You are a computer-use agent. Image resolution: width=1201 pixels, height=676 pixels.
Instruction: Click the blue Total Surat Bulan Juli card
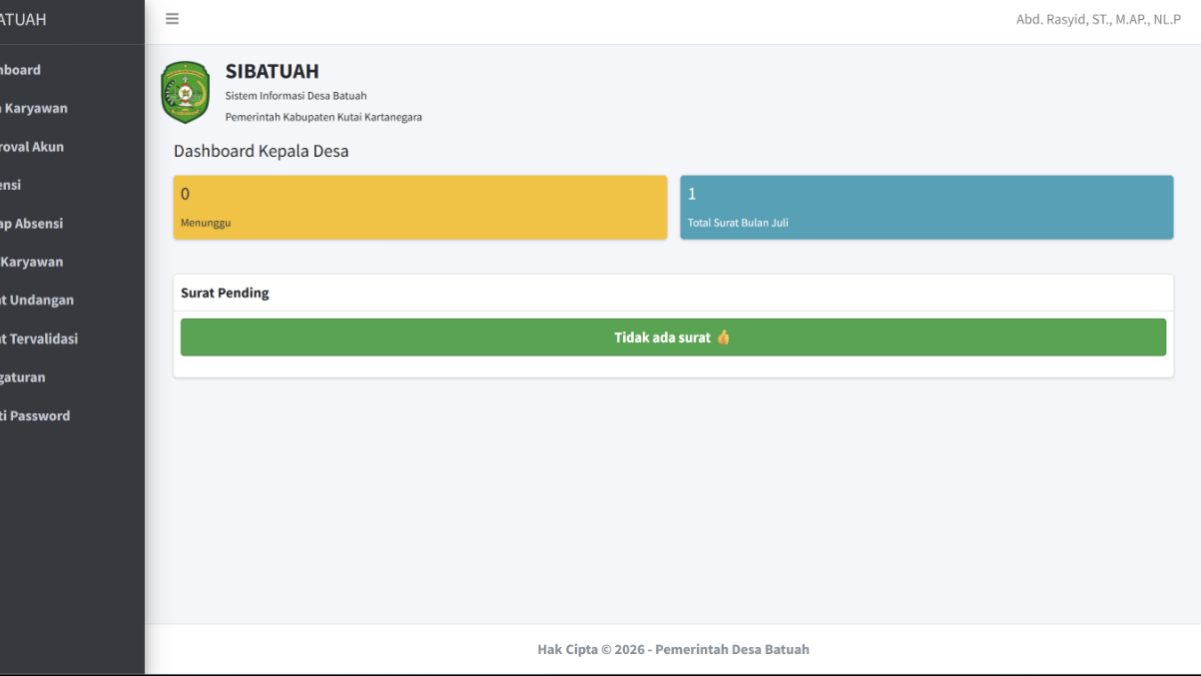[x=927, y=207]
